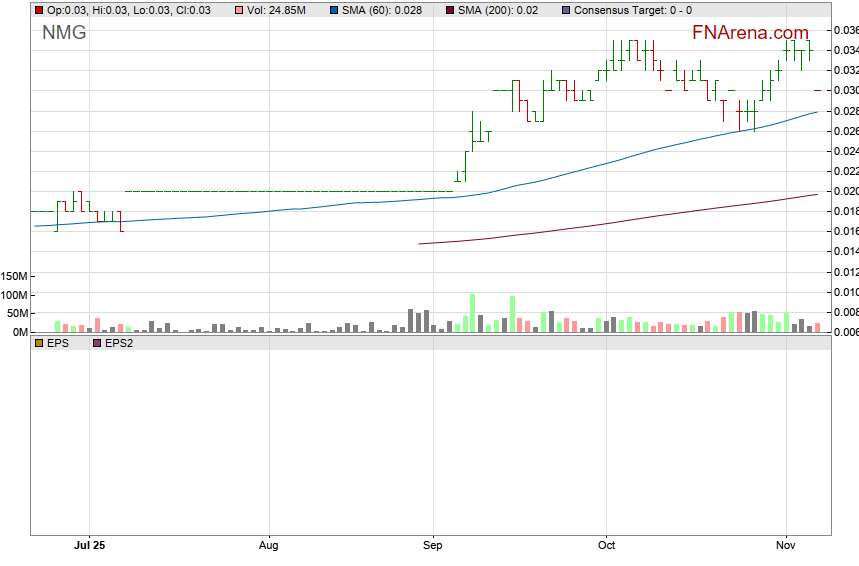The height and width of the screenshot is (566, 859).
Task: Click the blue SMA (60) legend swatch
Action: (x=333, y=10)
